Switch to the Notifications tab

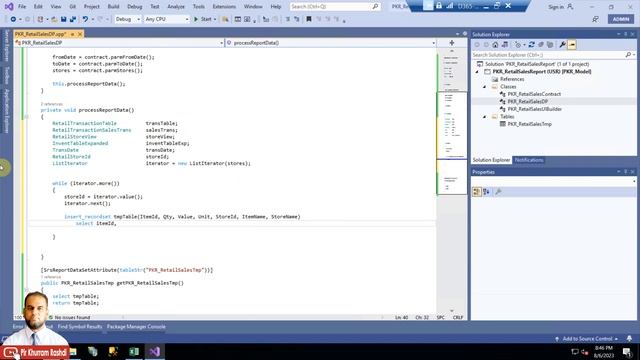[x=529, y=160]
